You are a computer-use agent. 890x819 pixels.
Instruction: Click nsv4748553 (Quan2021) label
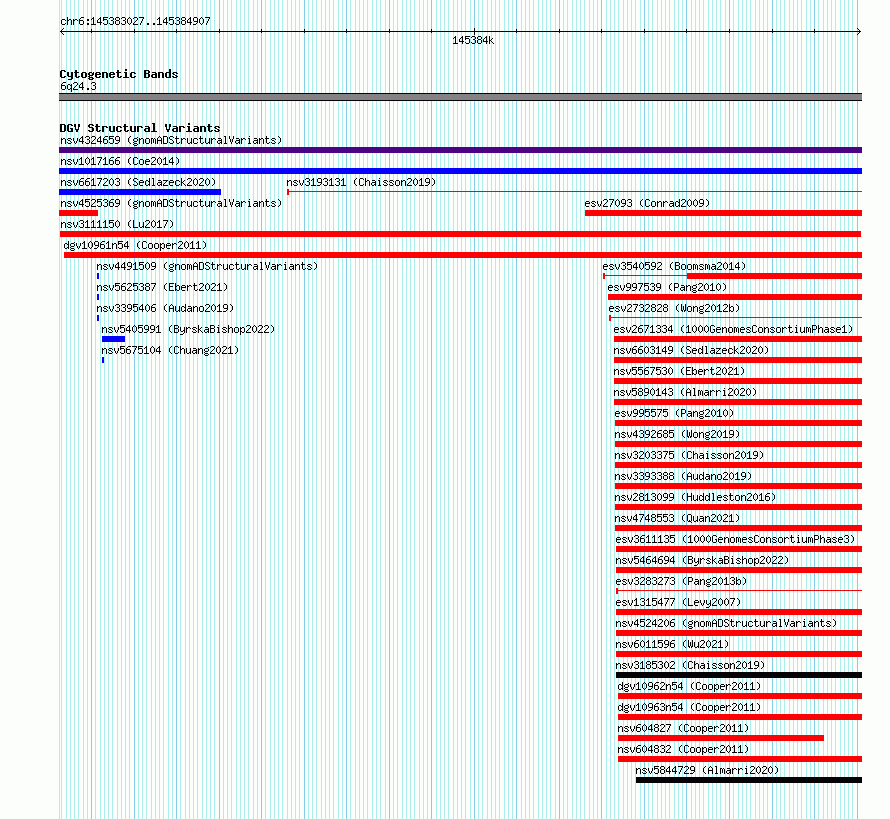pos(677,518)
